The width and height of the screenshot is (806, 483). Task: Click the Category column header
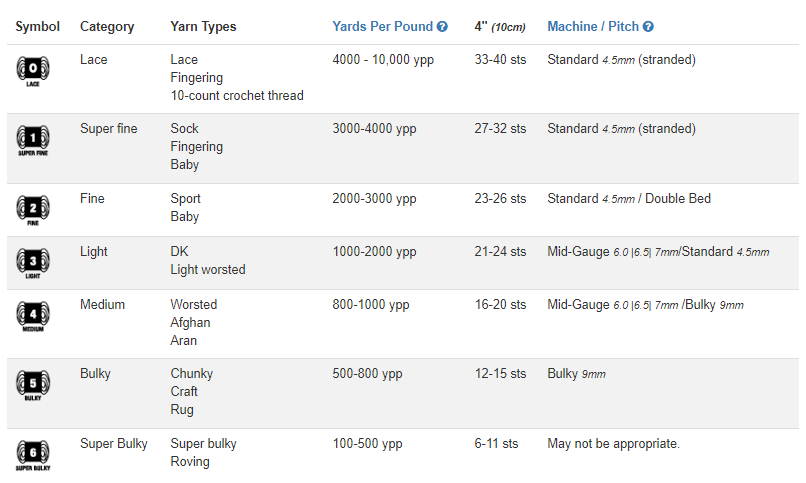click(107, 27)
